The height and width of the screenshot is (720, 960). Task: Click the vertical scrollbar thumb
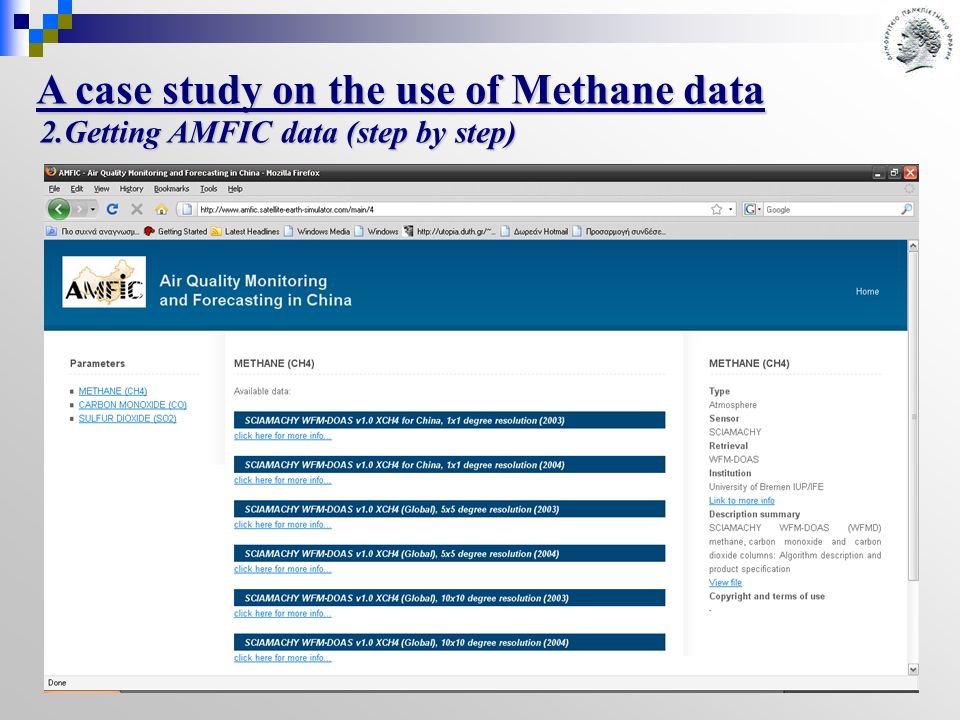(x=913, y=416)
